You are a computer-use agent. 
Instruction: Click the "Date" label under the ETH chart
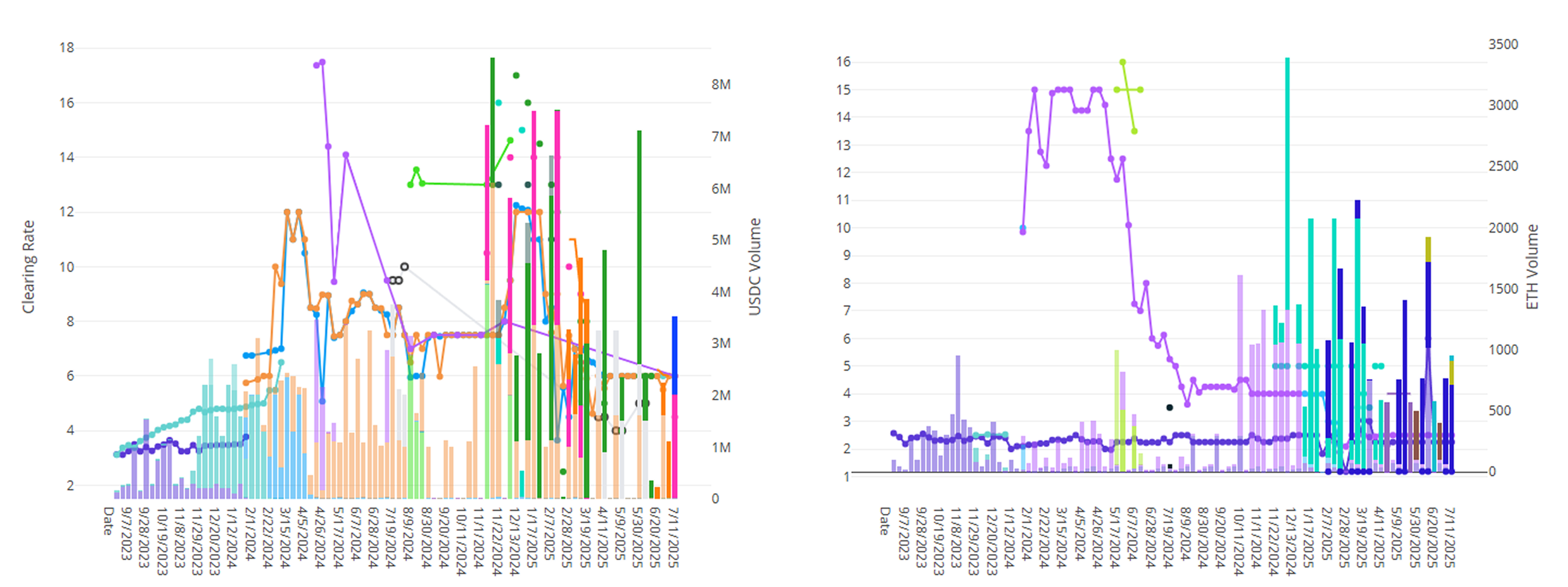point(885,521)
